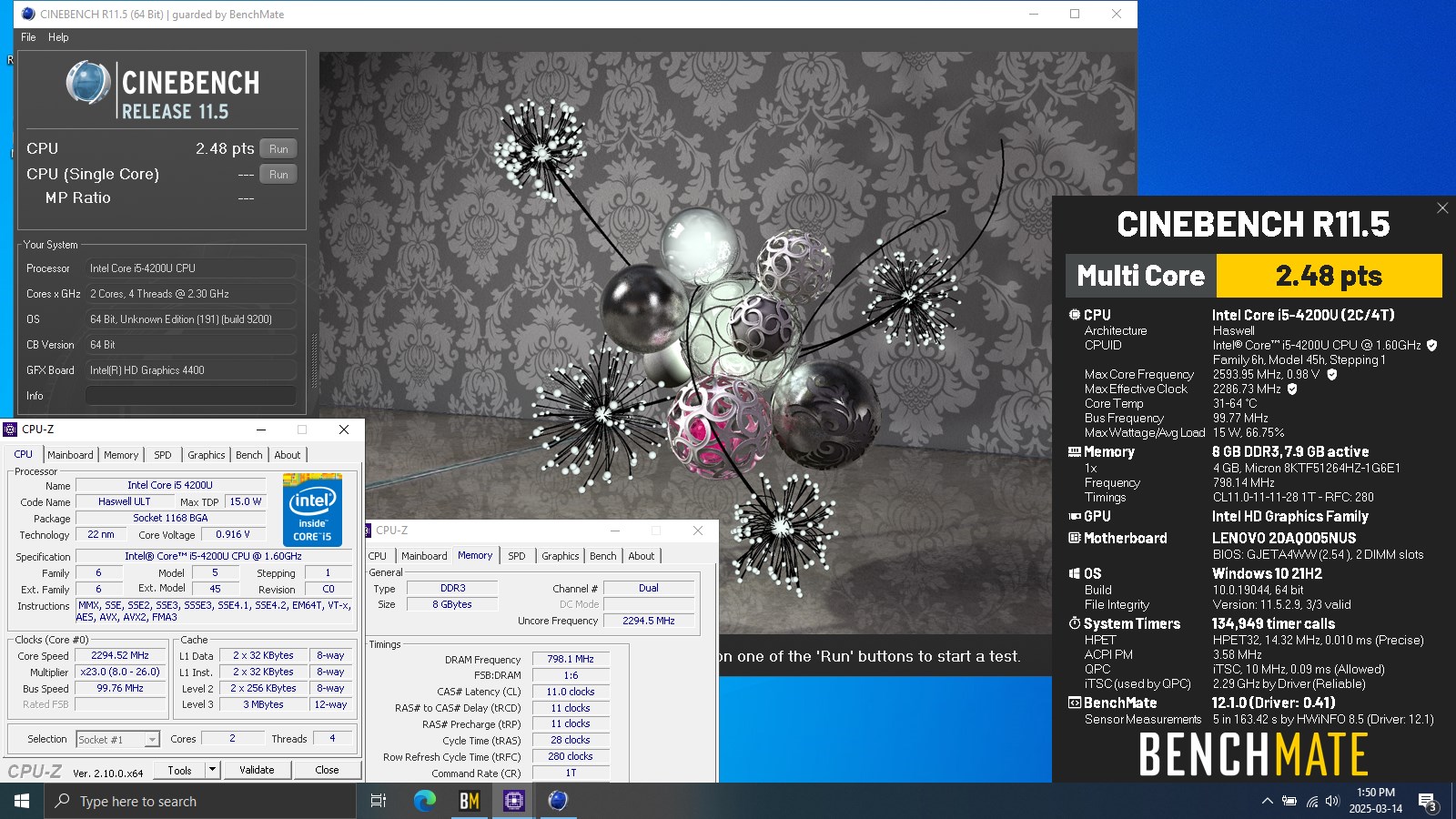The image size is (1456, 819).
Task: Open Cinebench from the taskbar
Action: (x=558, y=801)
